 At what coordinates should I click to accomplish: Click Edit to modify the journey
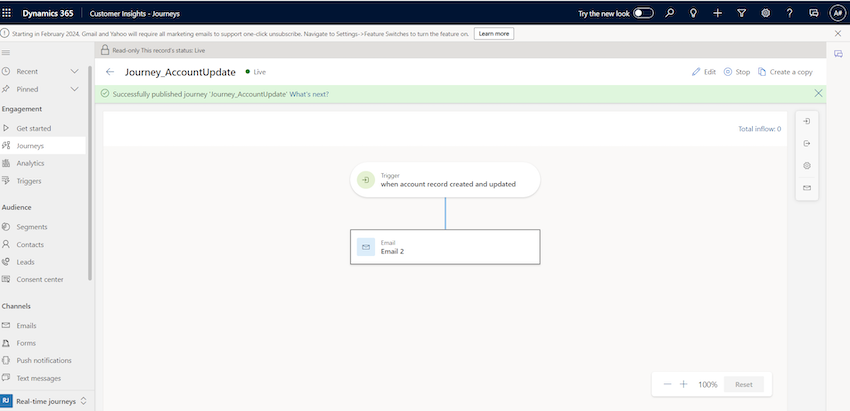click(x=704, y=72)
